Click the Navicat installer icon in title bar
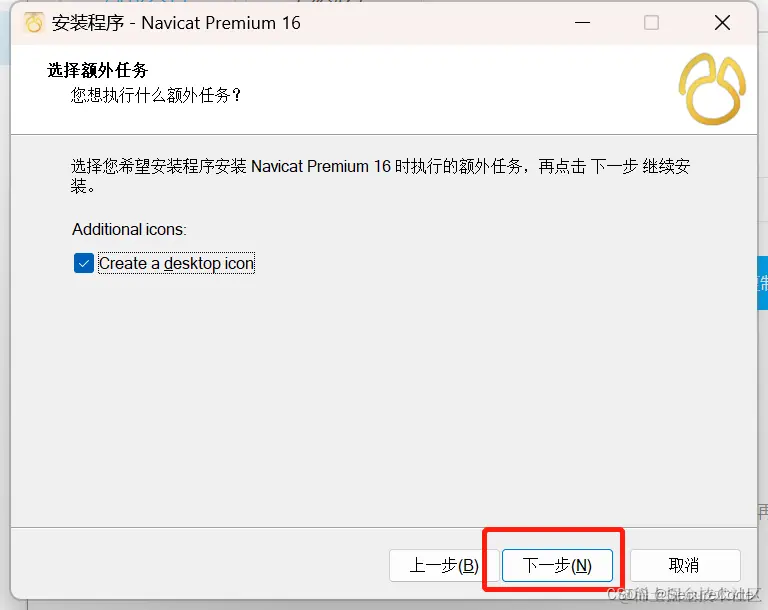 [33, 23]
